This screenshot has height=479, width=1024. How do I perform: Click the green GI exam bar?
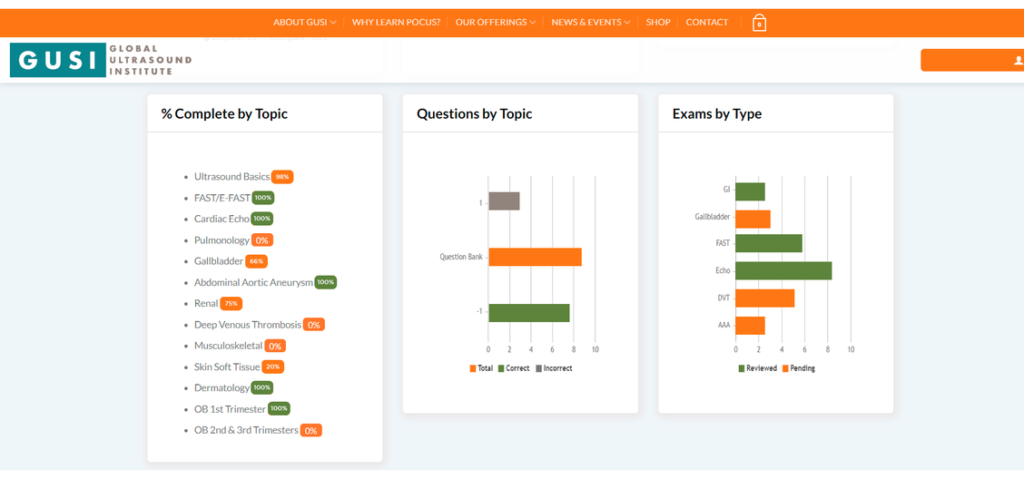(750, 191)
